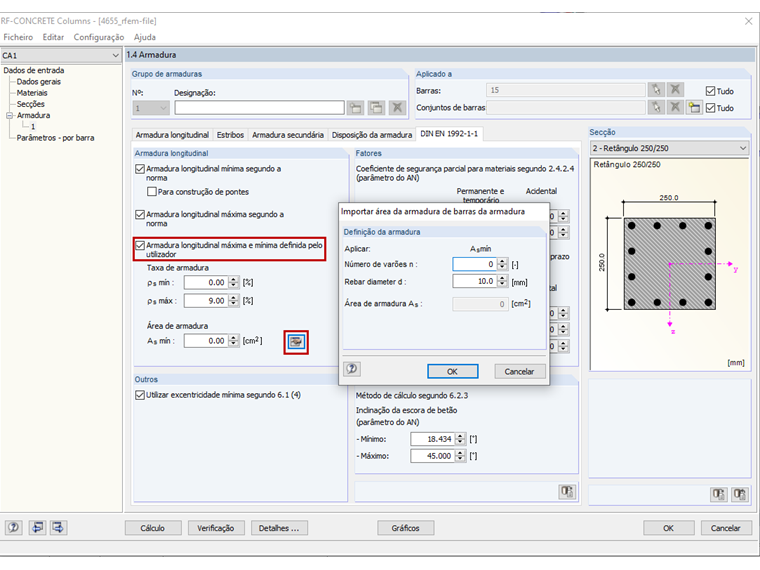This screenshot has height=570, width=760.
Task: Click the Número de varões n input field
Action: point(475,264)
